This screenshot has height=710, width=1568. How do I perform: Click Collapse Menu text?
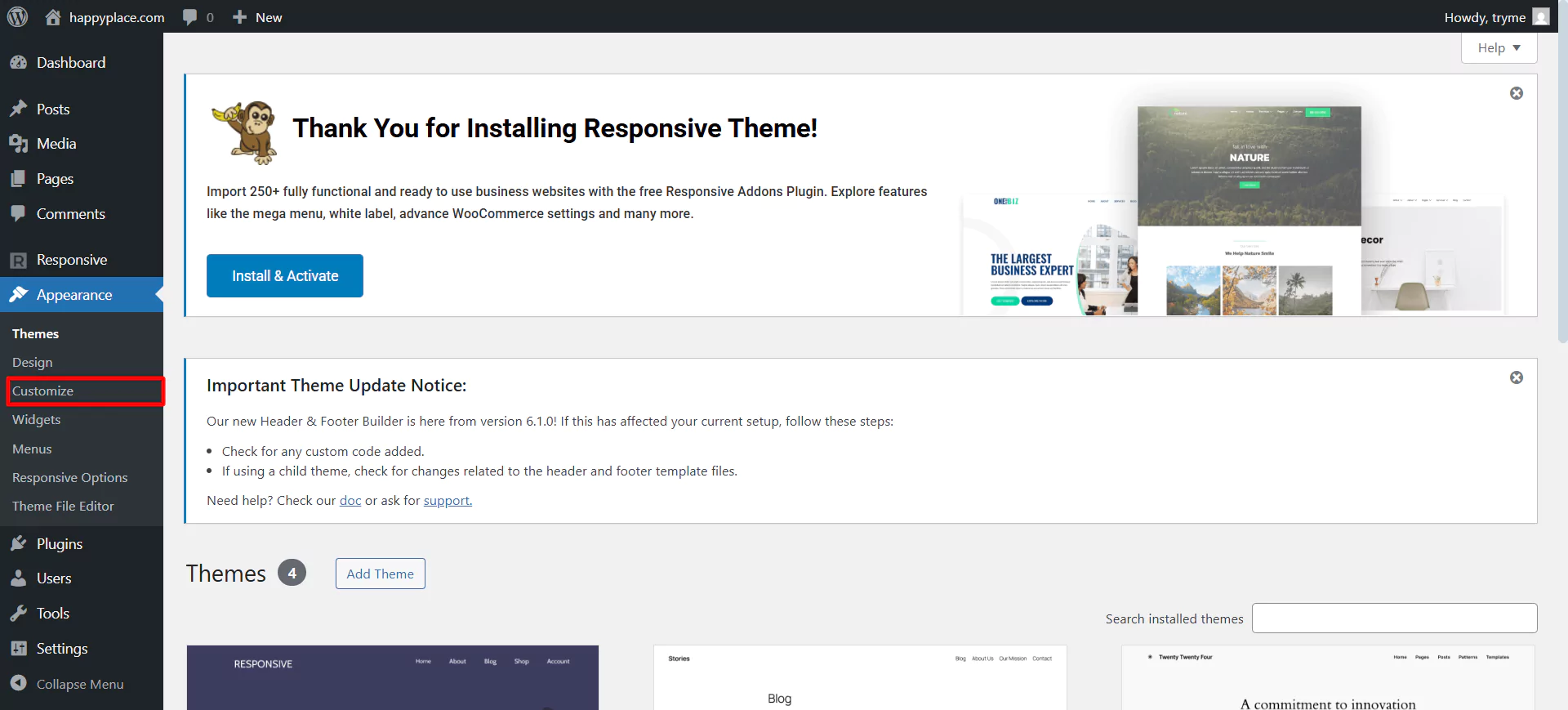pyautogui.click(x=80, y=684)
